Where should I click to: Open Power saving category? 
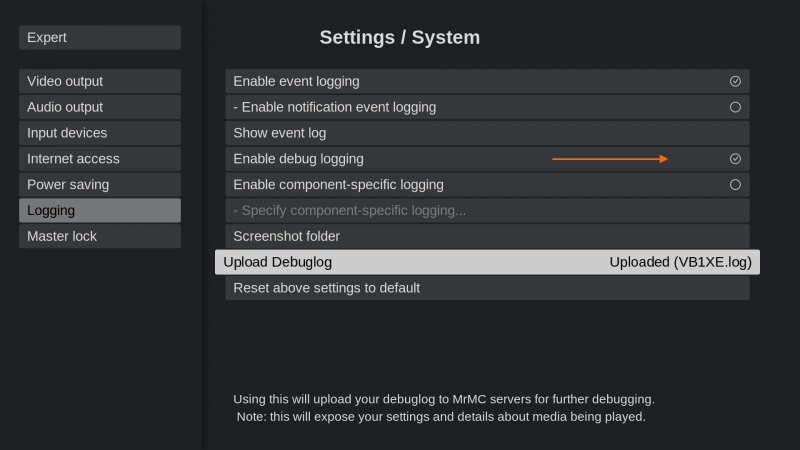[x=100, y=185]
